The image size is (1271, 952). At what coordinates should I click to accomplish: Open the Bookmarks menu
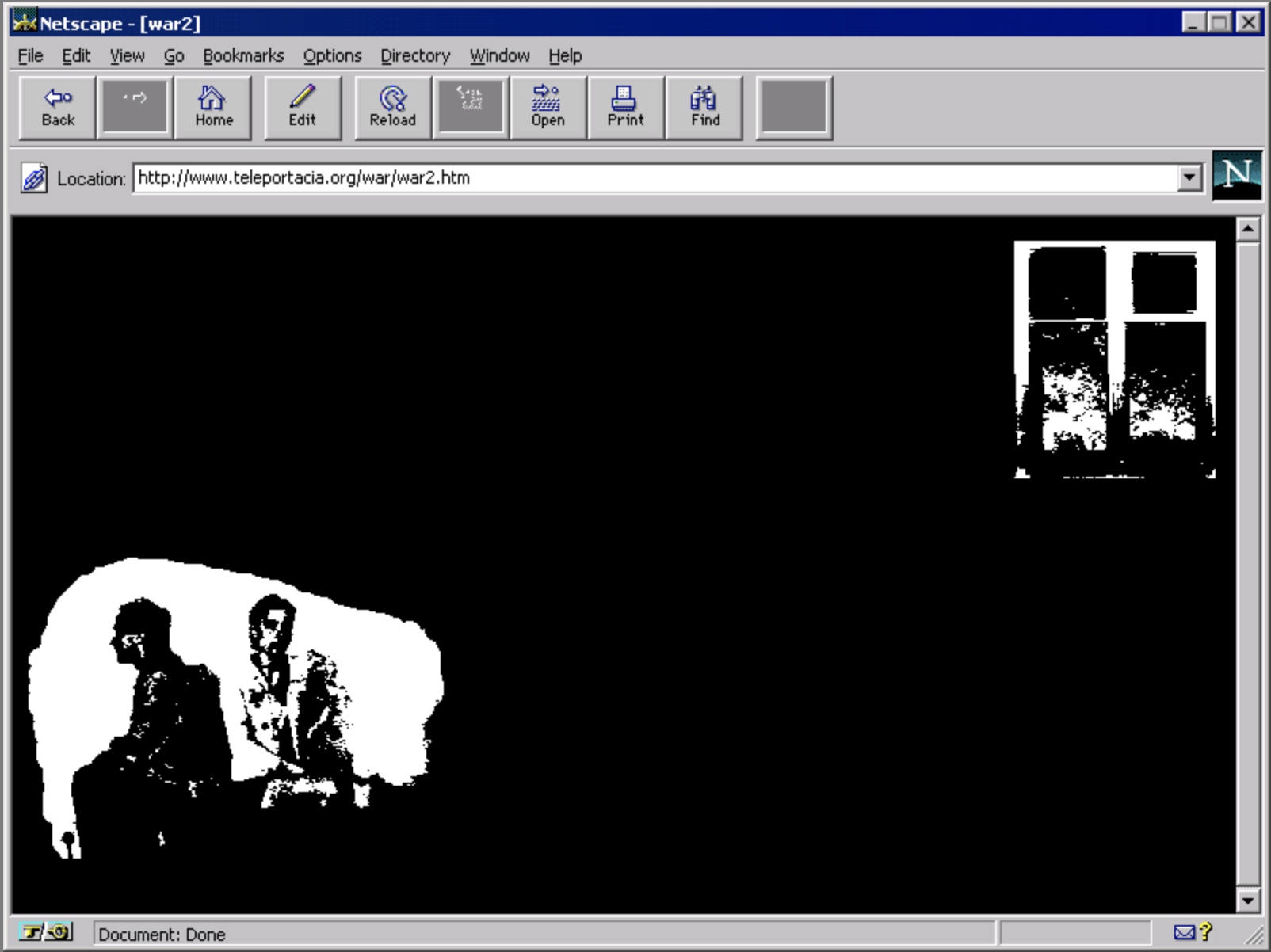pyautogui.click(x=243, y=55)
